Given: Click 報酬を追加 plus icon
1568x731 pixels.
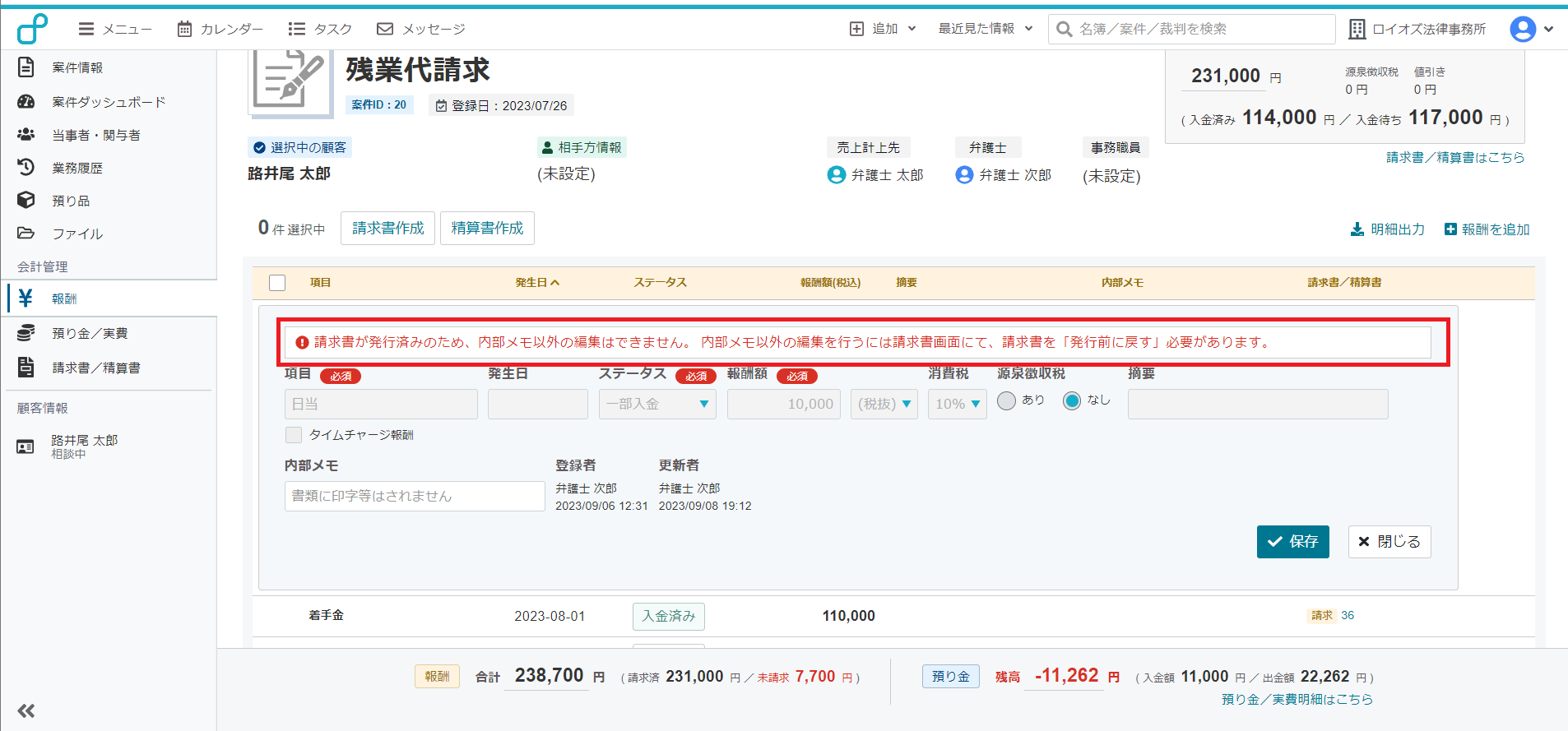Looking at the screenshot, I should pos(1450,229).
